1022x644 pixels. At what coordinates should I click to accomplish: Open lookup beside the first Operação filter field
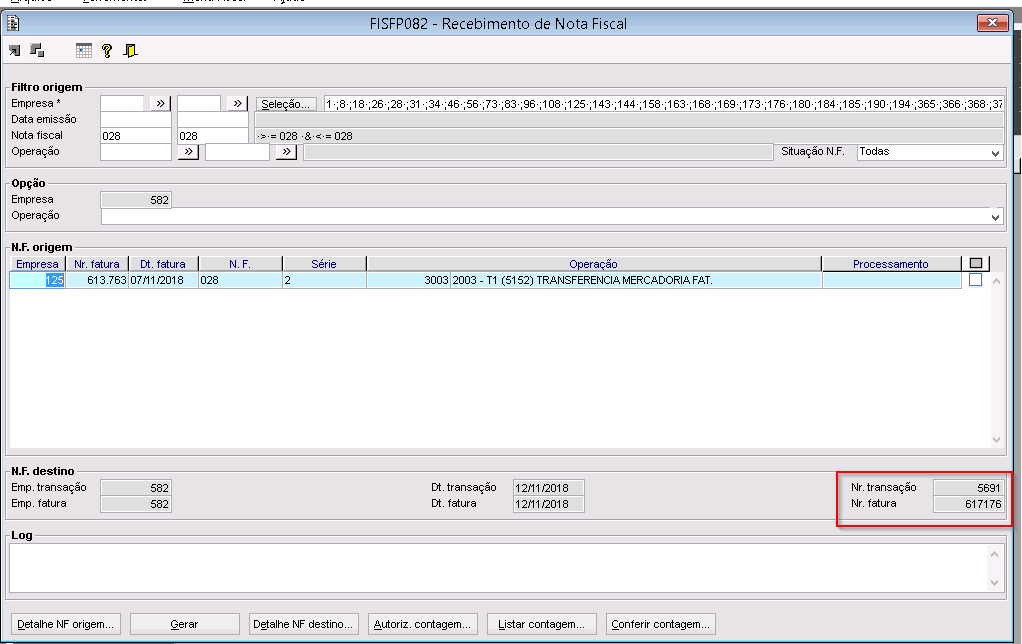point(188,152)
